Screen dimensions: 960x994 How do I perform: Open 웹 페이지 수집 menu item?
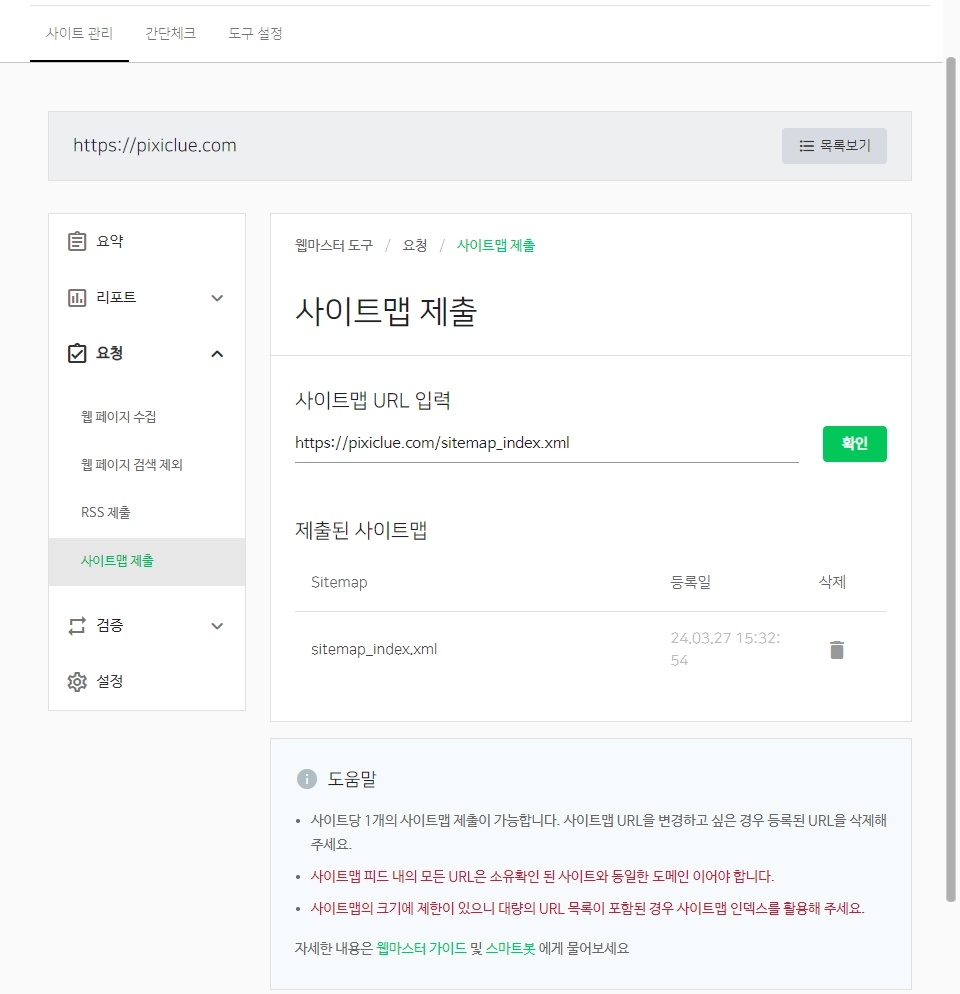tap(119, 416)
